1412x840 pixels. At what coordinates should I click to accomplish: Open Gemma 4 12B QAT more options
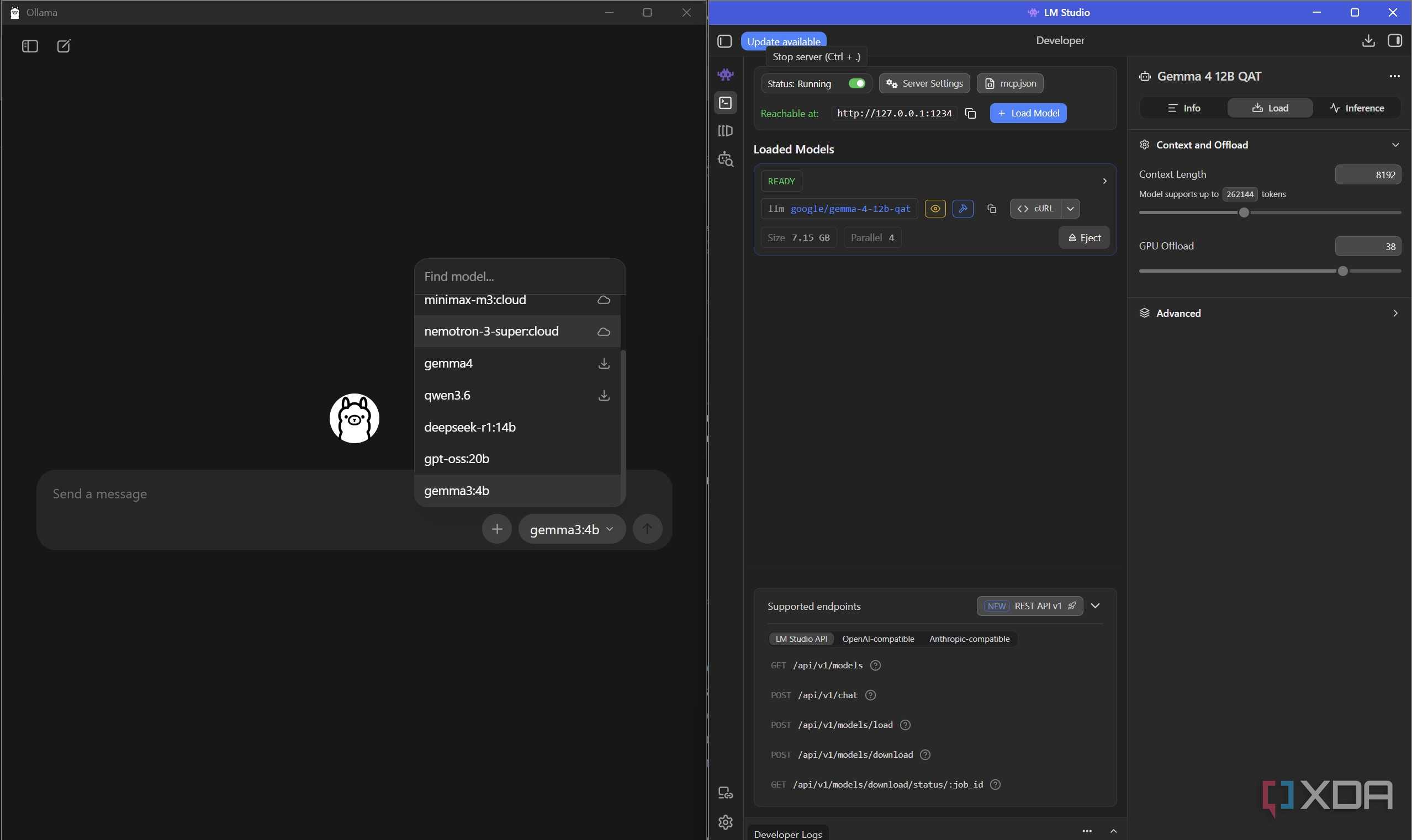[1394, 76]
